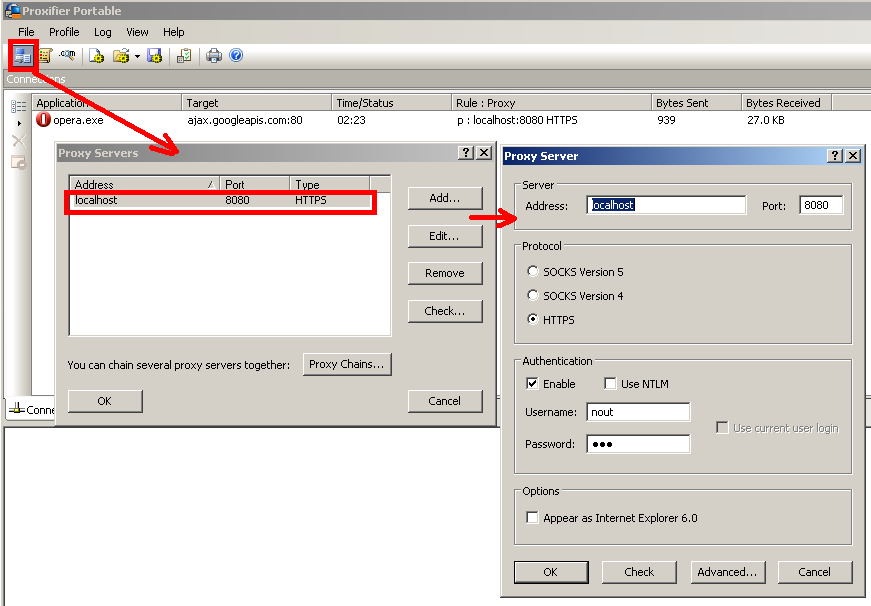This screenshot has width=871, height=606.
Task: Toggle Use current user login checkbox
Action: pyautogui.click(x=722, y=428)
